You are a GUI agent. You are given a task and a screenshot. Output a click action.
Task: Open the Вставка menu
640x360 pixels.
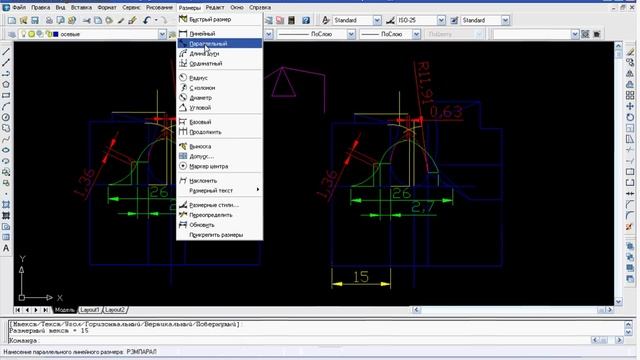[81, 7]
